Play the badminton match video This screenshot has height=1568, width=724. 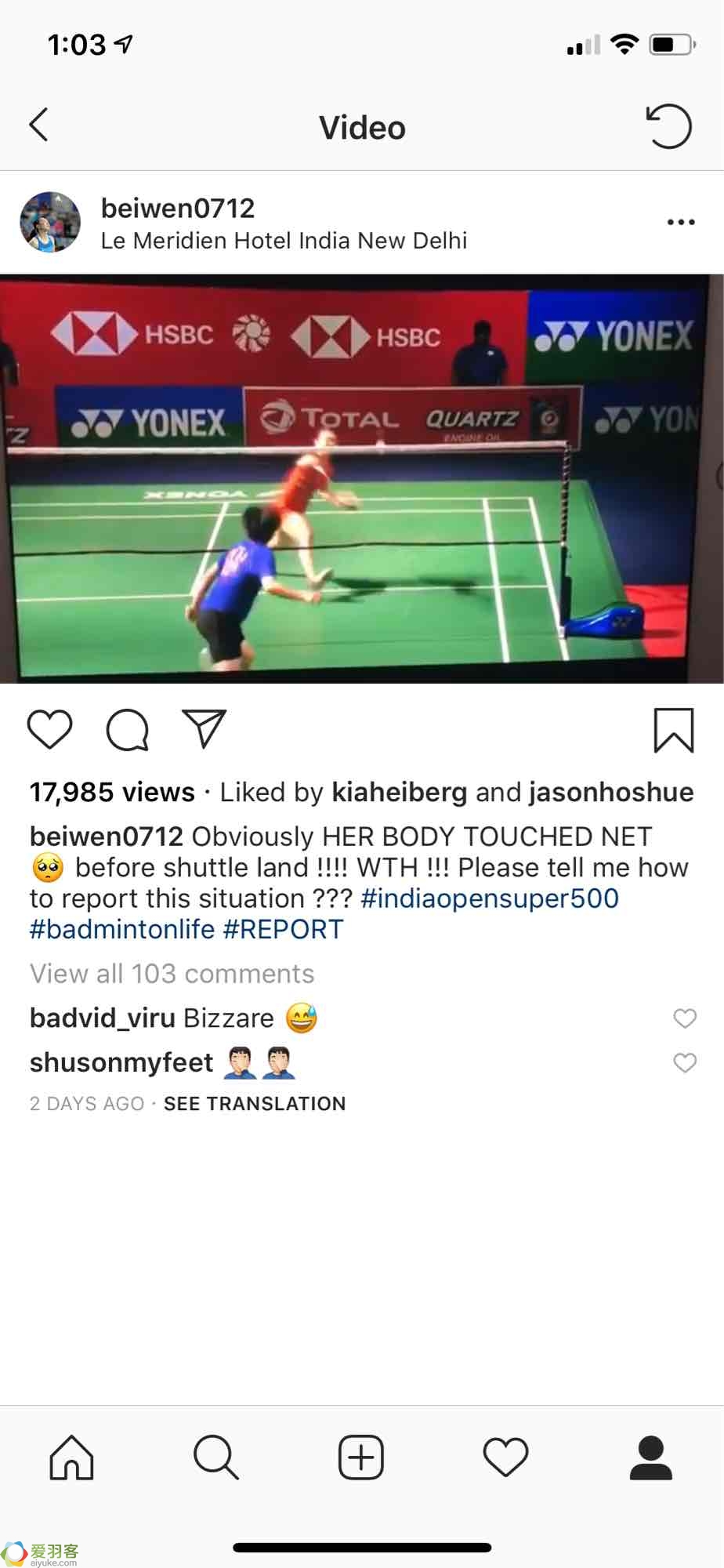pos(362,478)
